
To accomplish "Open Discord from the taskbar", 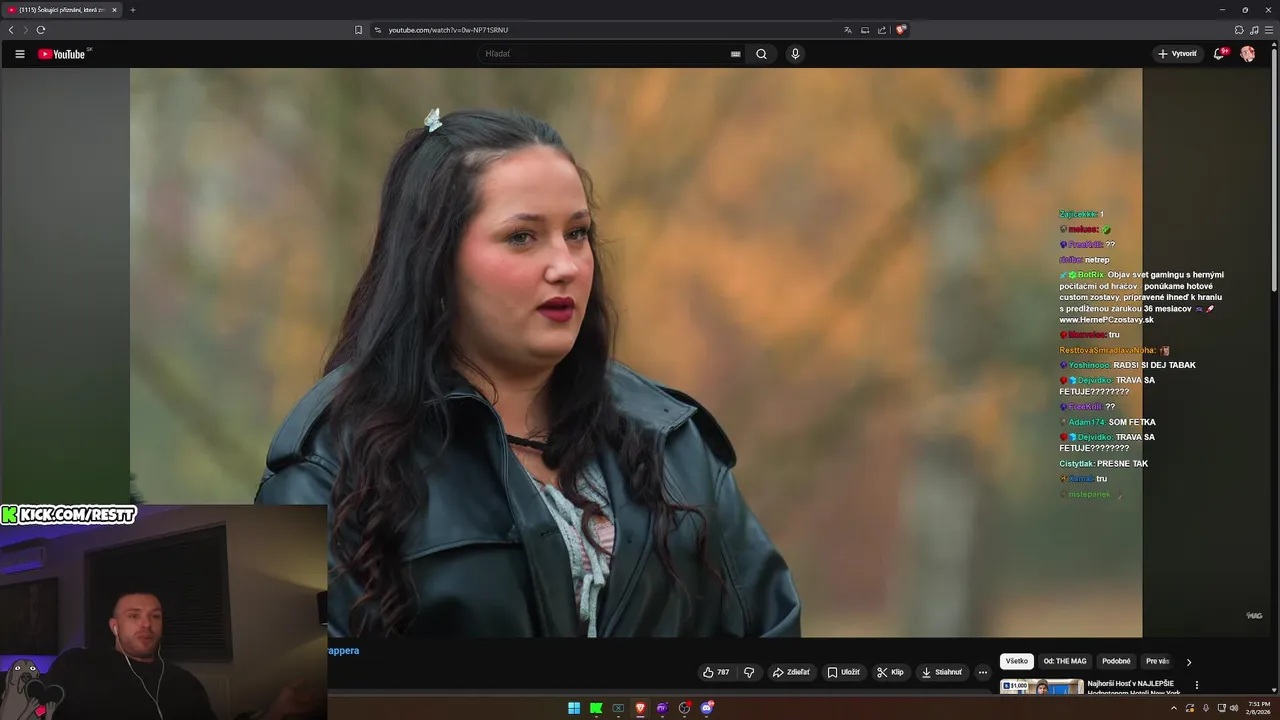I will pos(707,708).
